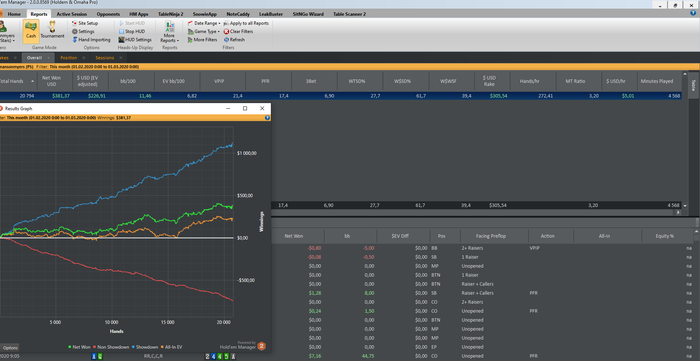700x361 pixels.
Task: Open Hand Importing
Action: 91,40
